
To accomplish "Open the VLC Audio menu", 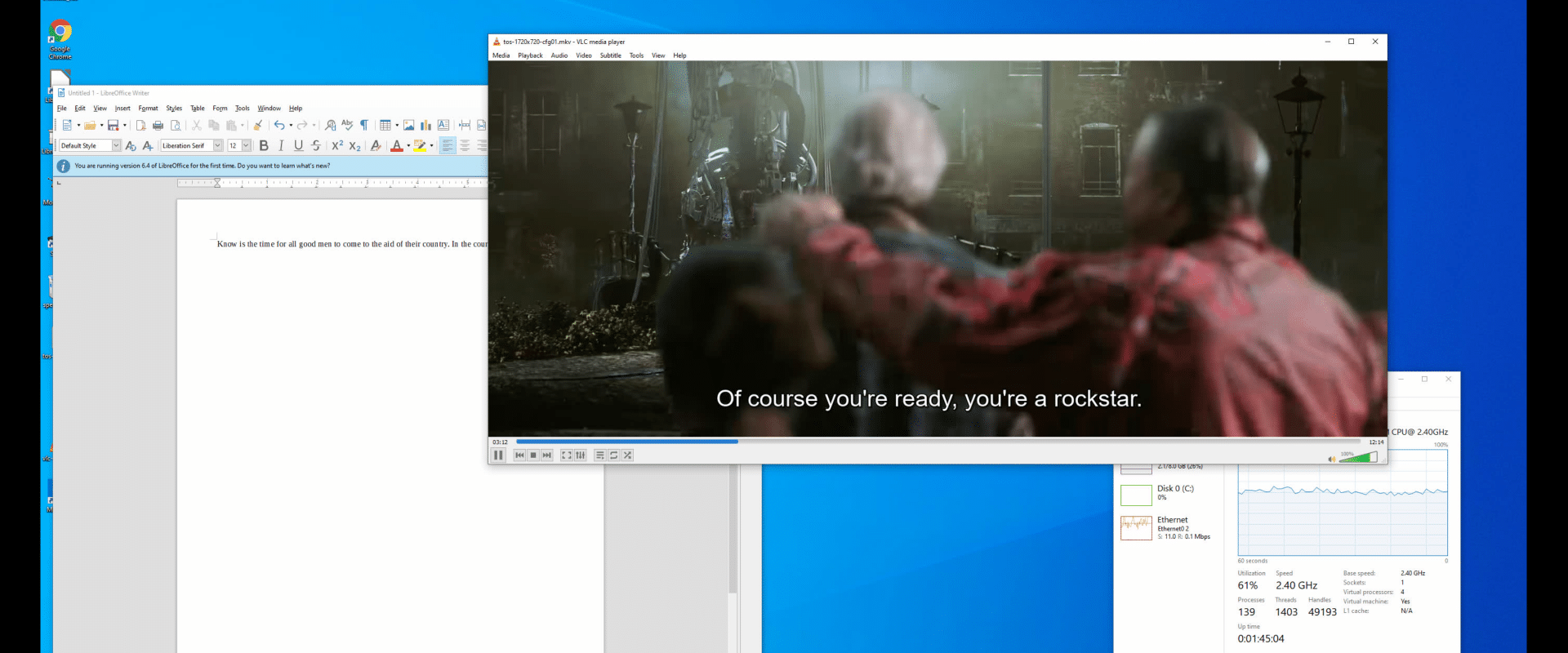I will point(559,56).
